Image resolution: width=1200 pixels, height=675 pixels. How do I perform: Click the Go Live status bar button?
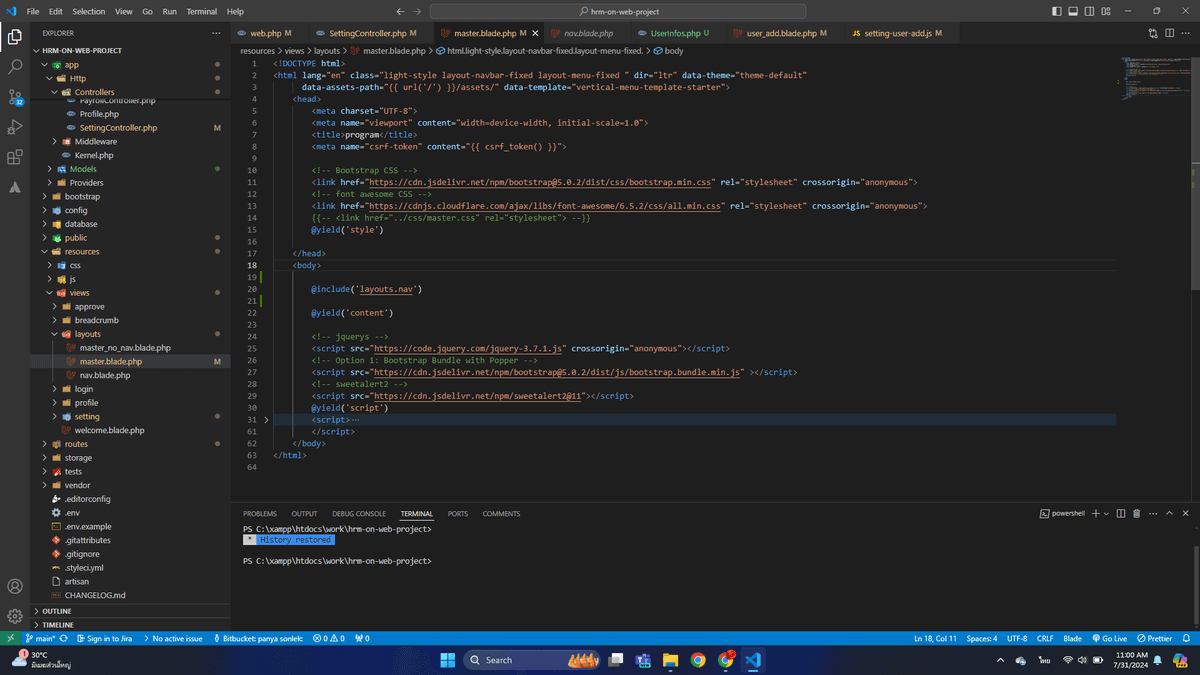(x=1109, y=638)
